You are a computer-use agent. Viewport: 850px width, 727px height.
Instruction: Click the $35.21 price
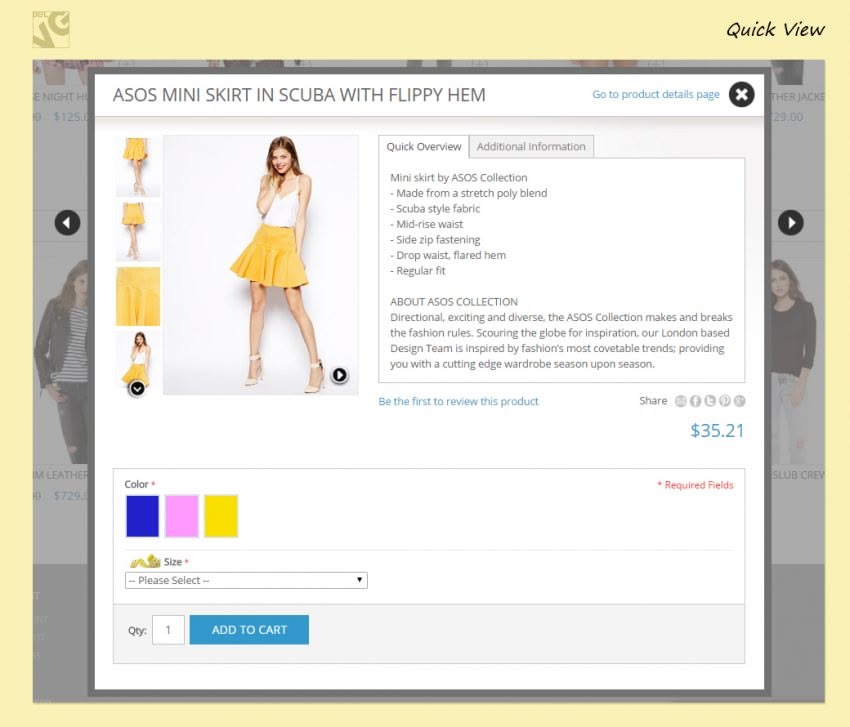(717, 430)
